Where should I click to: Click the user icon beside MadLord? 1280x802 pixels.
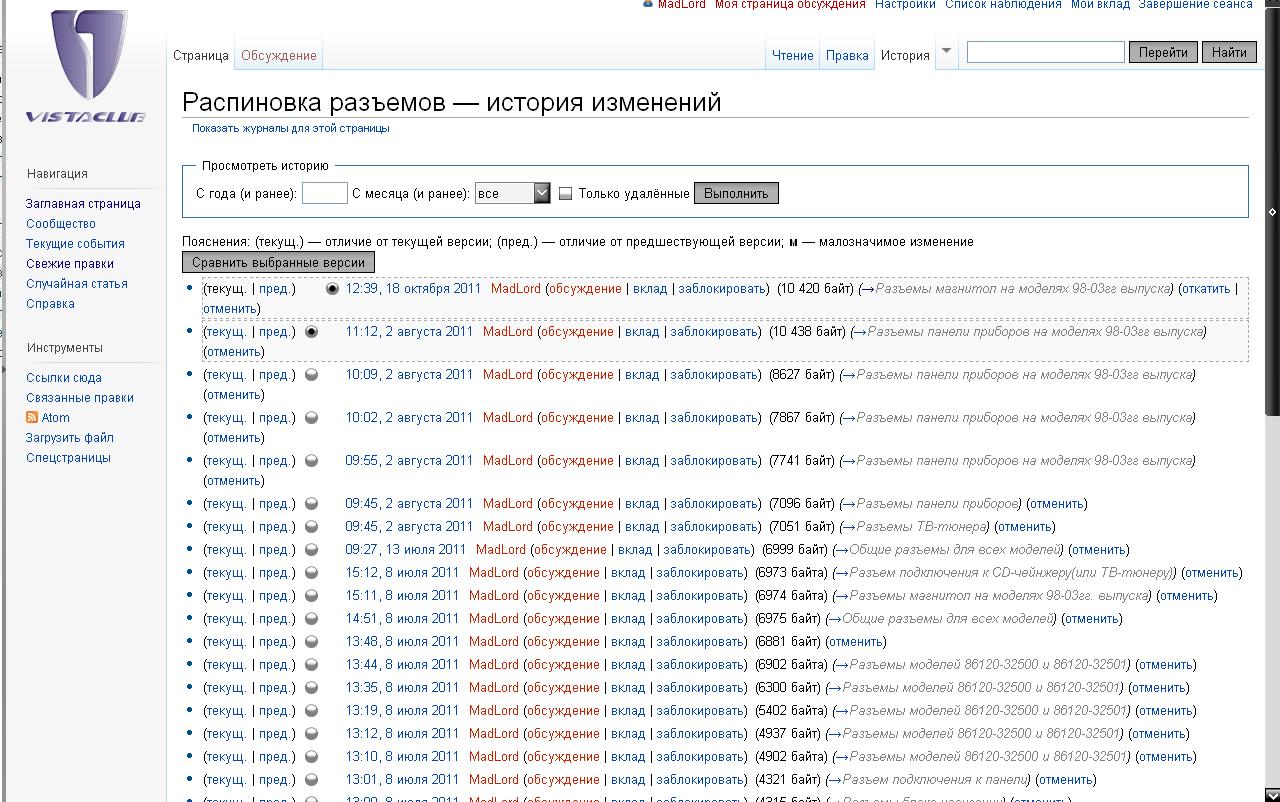point(648,4)
